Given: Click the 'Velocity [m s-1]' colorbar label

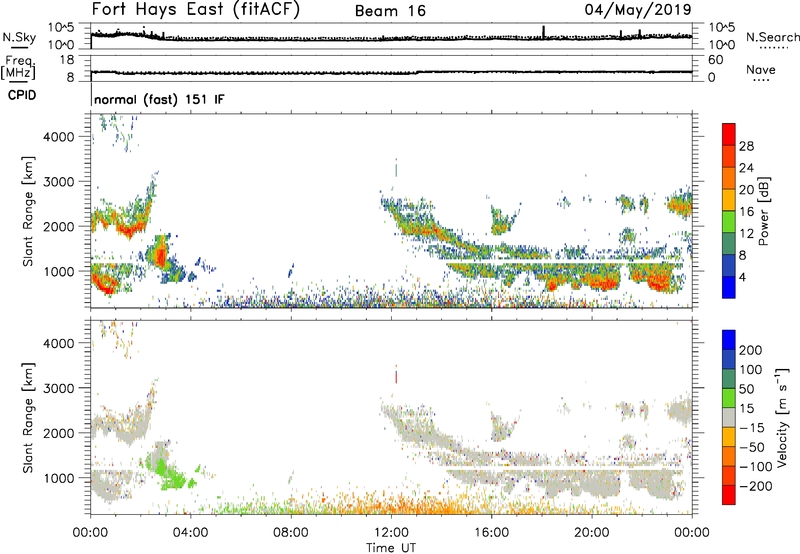Looking at the screenshot, I should click(x=782, y=417).
